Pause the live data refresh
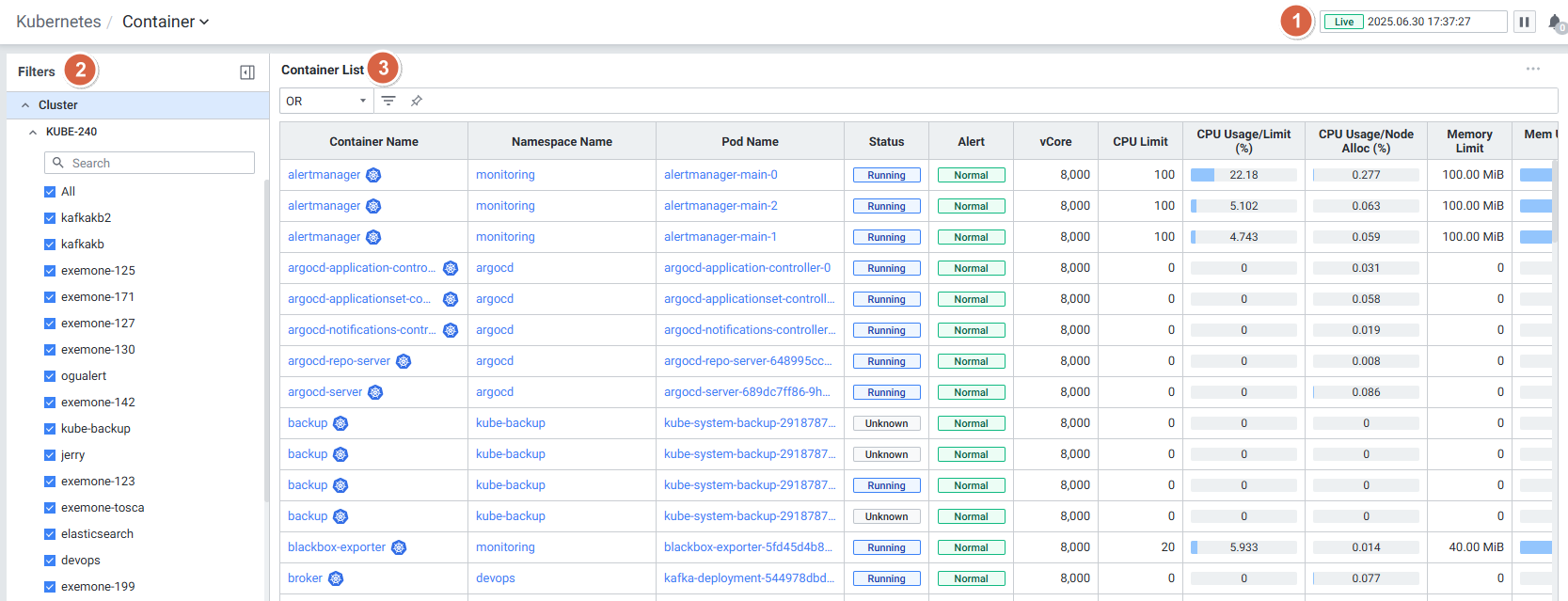This screenshot has height=601, width=1568. click(1524, 22)
